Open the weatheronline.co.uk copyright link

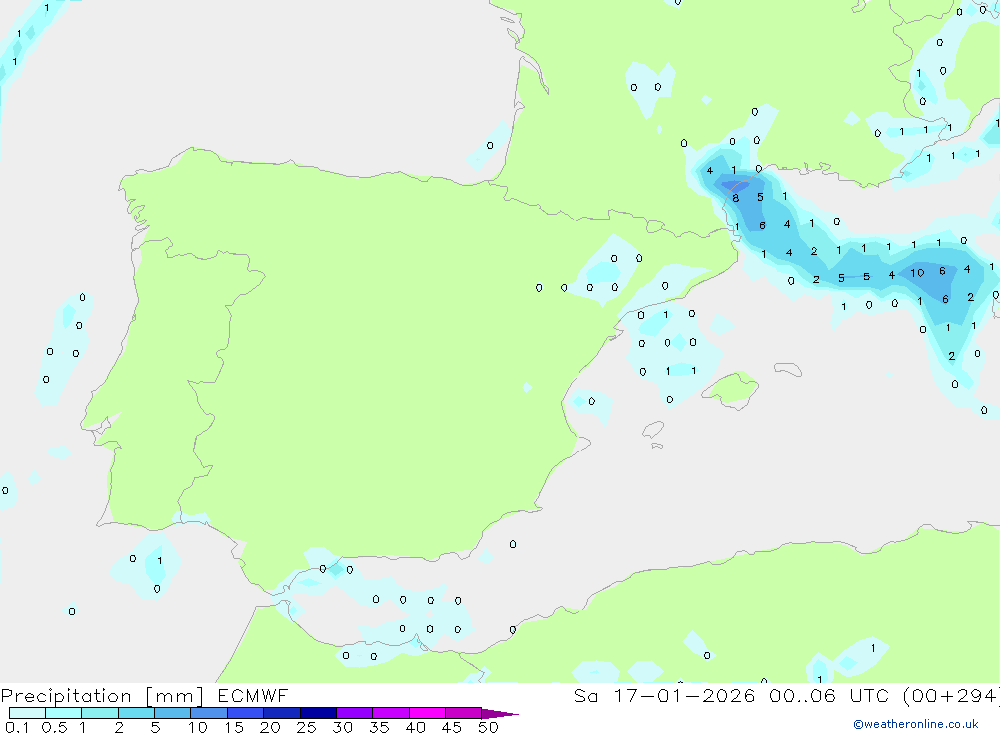[x=915, y=724]
